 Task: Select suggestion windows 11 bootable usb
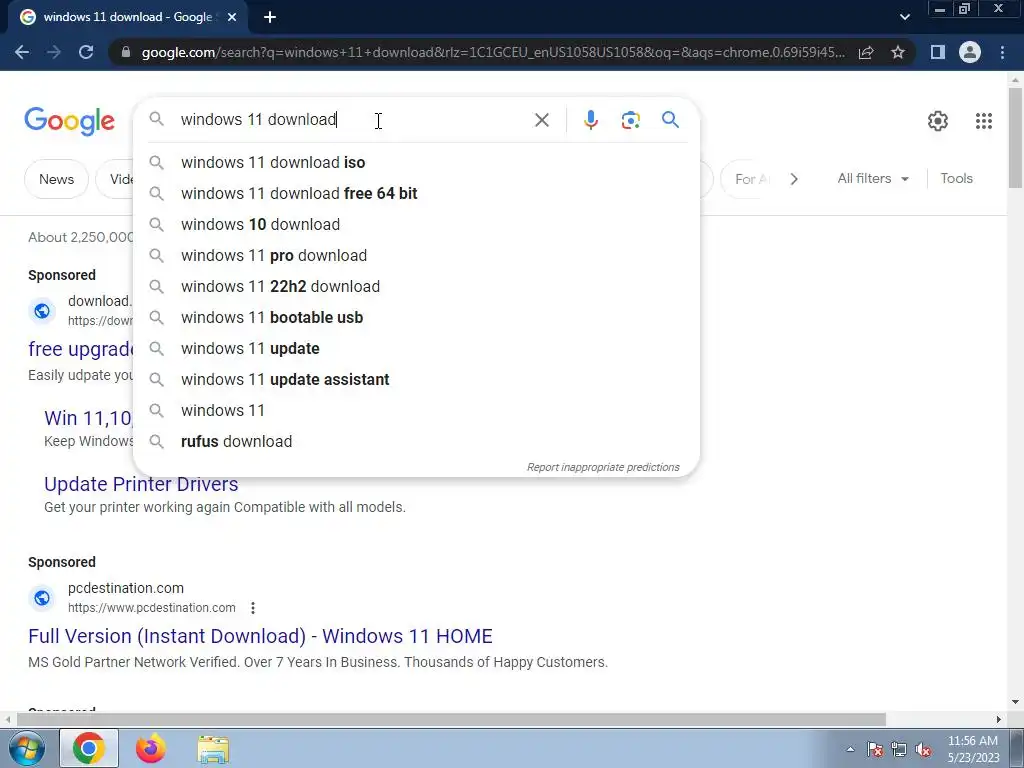click(x=416, y=317)
